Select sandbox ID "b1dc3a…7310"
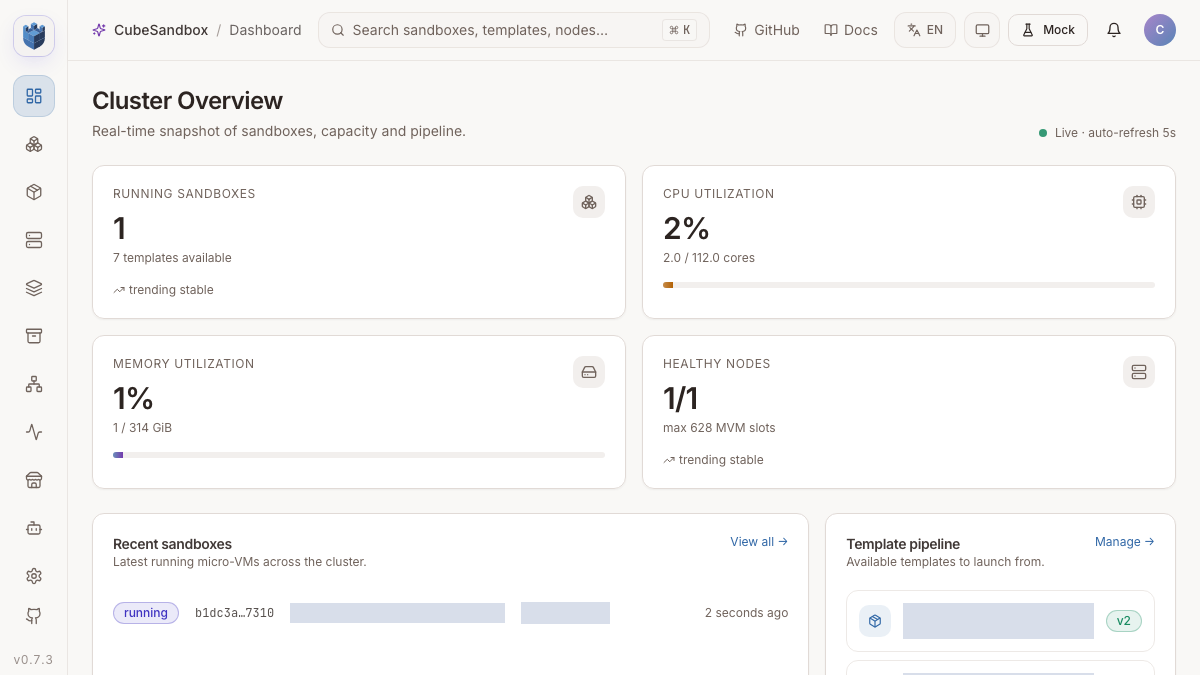Image resolution: width=1200 pixels, height=675 pixels. point(234,613)
